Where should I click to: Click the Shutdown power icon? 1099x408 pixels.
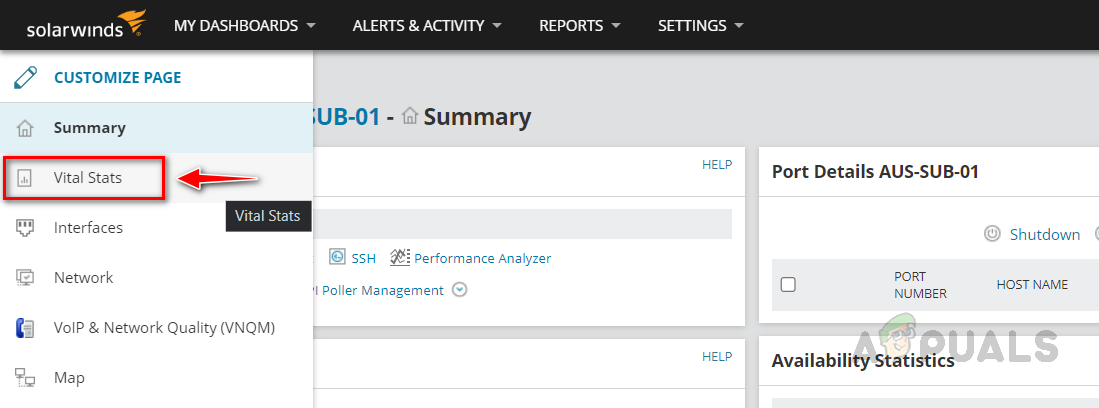click(992, 234)
